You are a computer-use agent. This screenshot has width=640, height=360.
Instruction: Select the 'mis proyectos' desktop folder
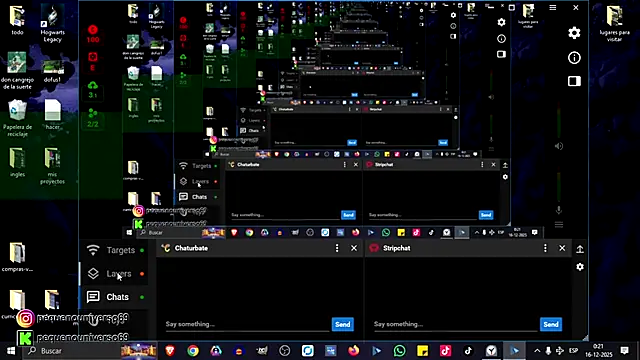(x=52, y=166)
